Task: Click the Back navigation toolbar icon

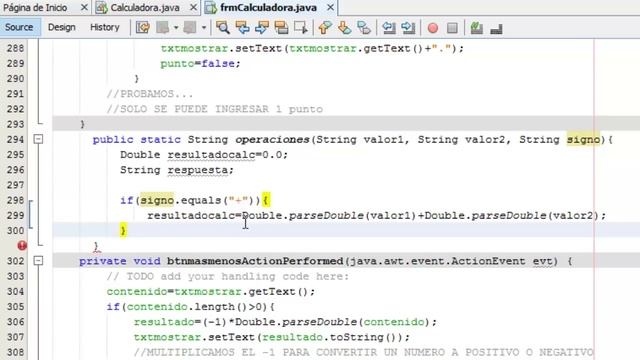Action: click(163, 28)
